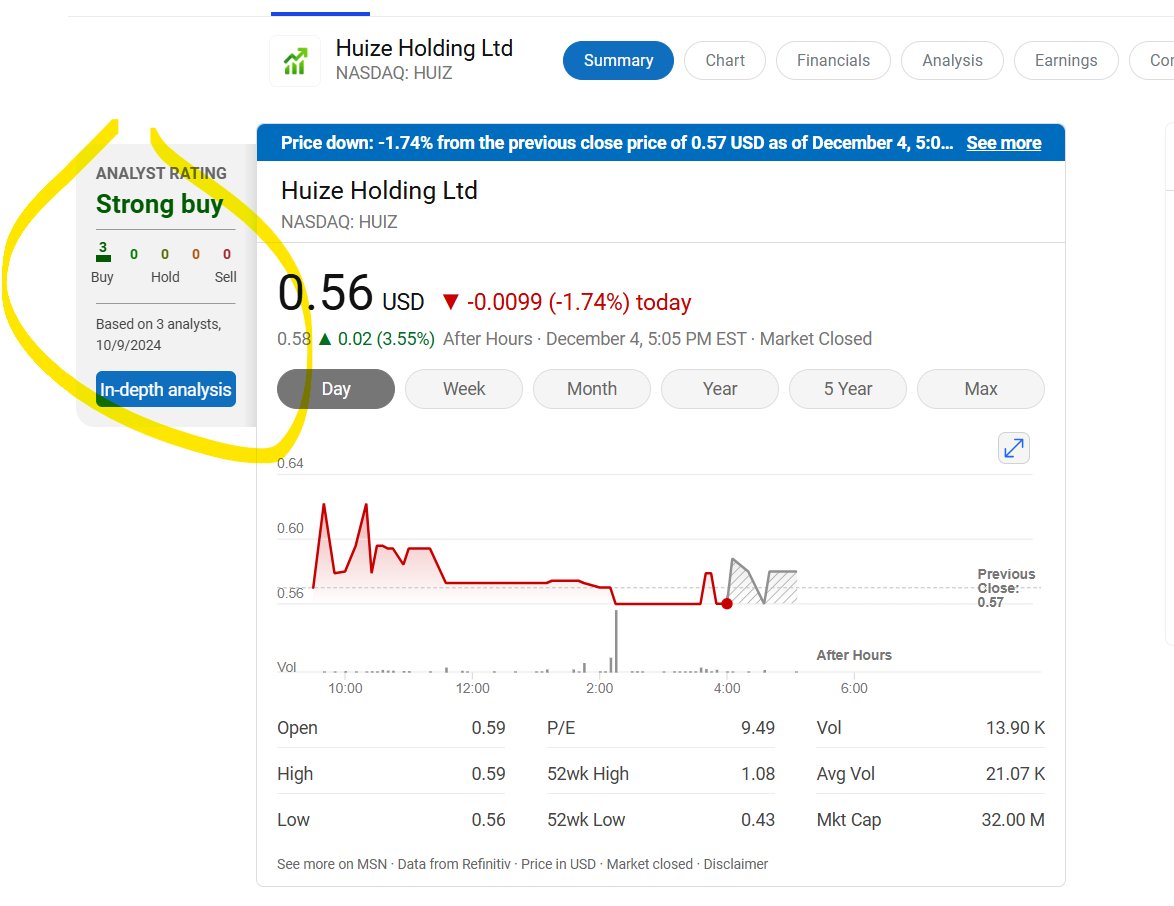Click the 52wk High value 1.08
The height and width of the screenshot is (906, 1174).
(x=758, y=773)
